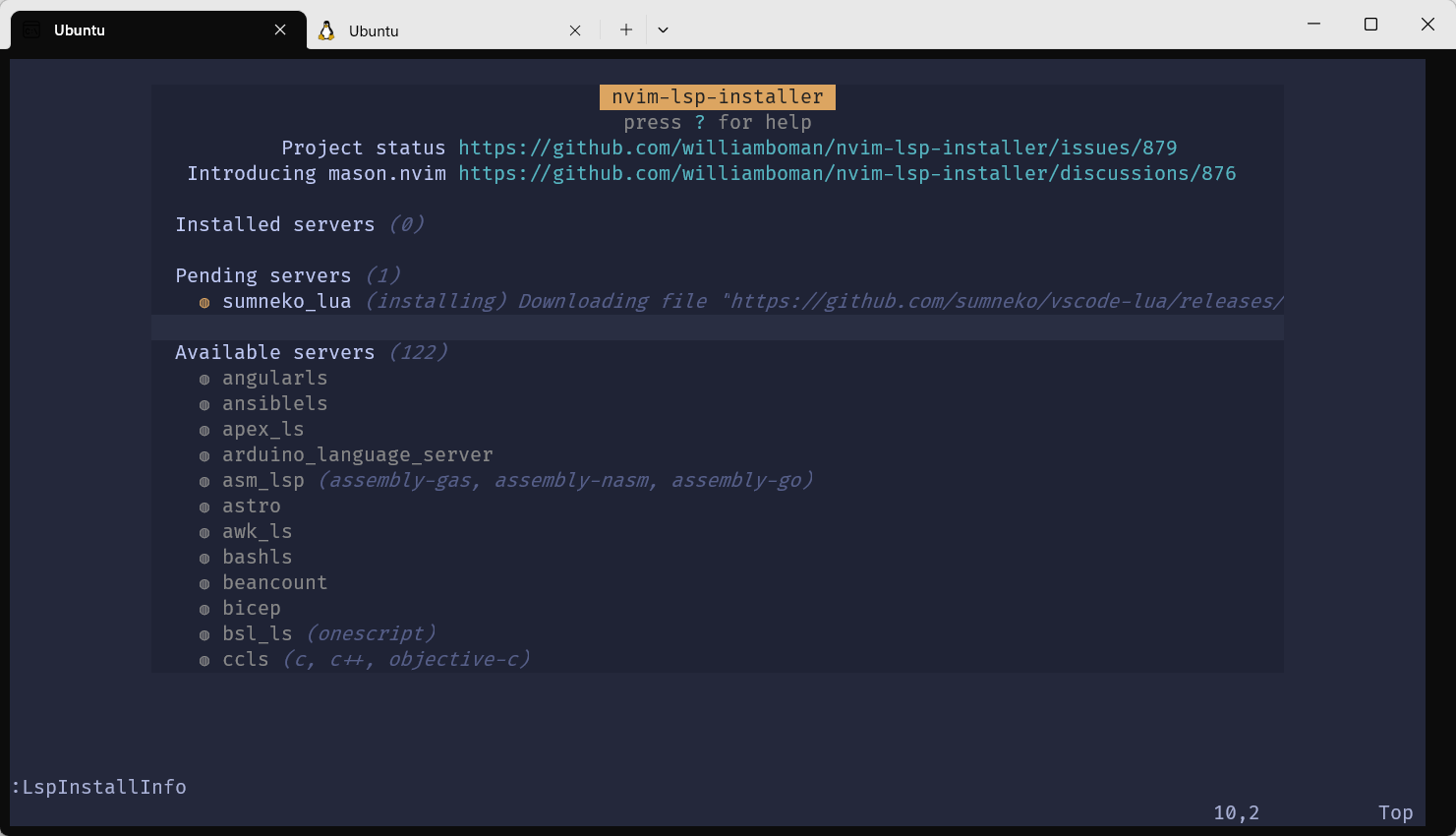
Task: Click the server icon next to angularls
Action: point(204,378)
